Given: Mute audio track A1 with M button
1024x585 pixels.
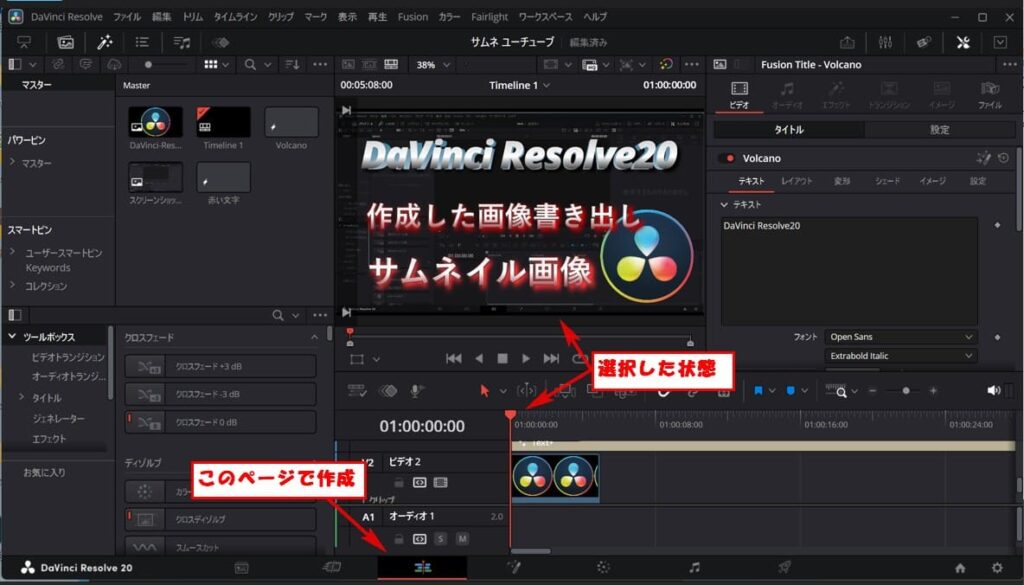Looking at the screenshot, I should 462,539.
